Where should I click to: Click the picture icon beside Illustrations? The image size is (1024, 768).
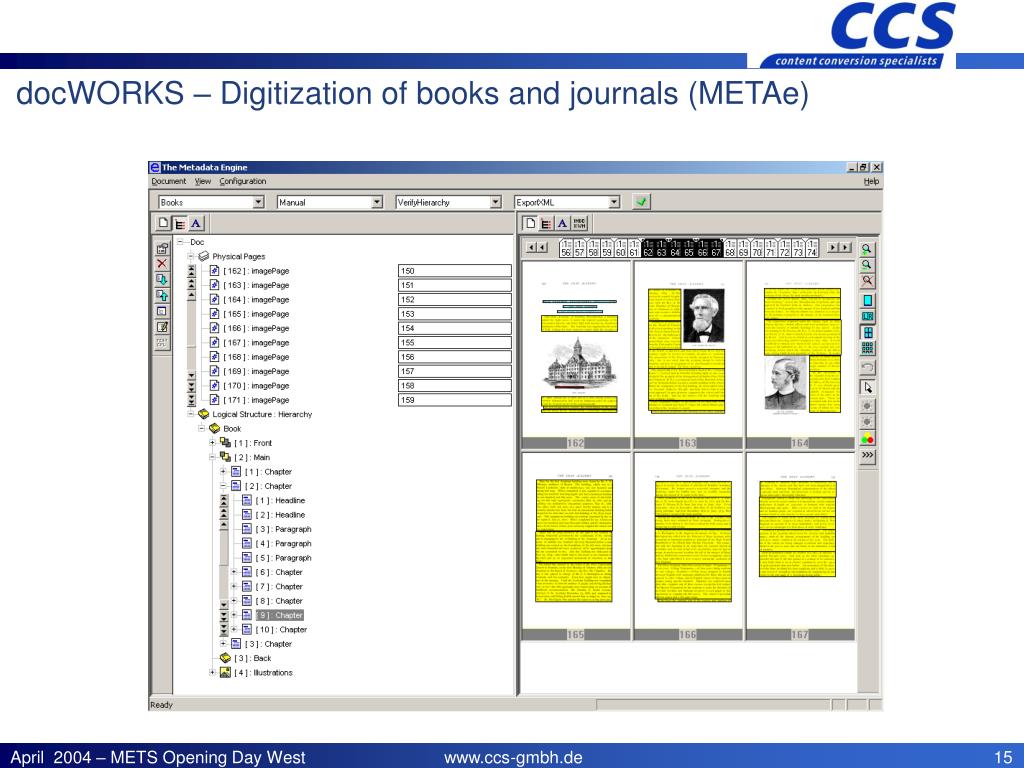coord(225,672)
